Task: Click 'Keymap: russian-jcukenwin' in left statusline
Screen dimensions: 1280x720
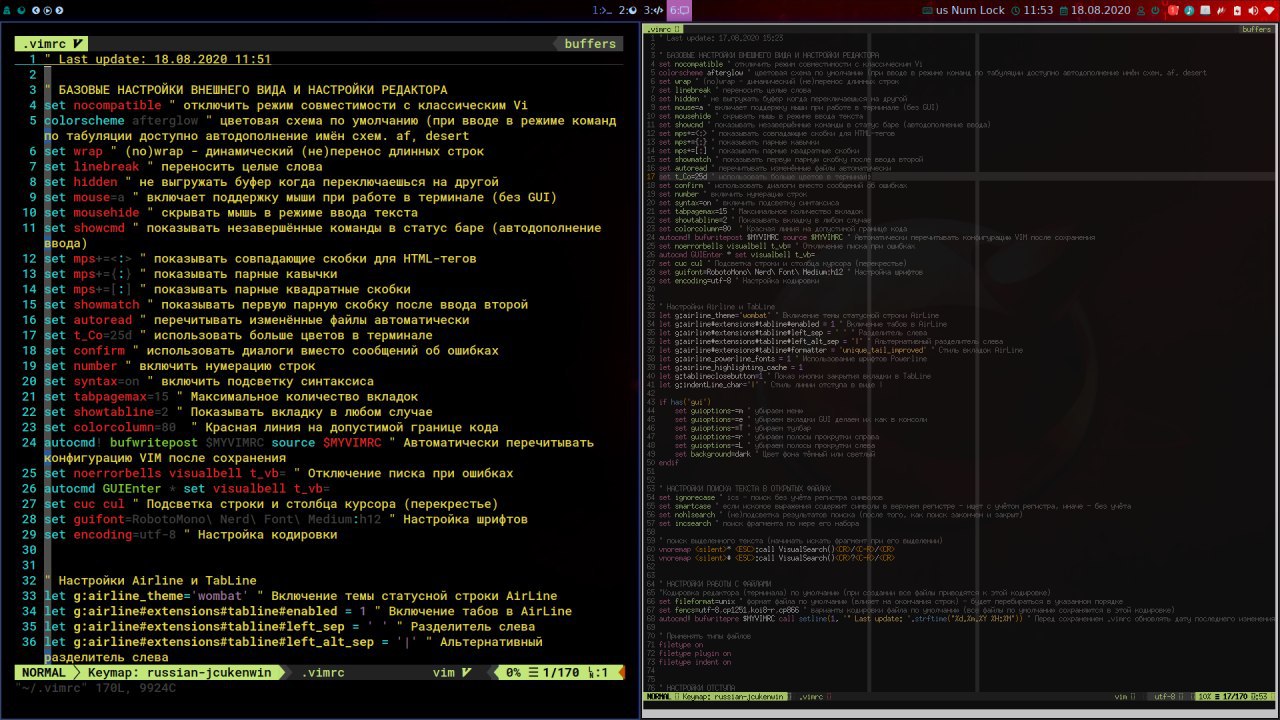Action: (x=178, y=673)
